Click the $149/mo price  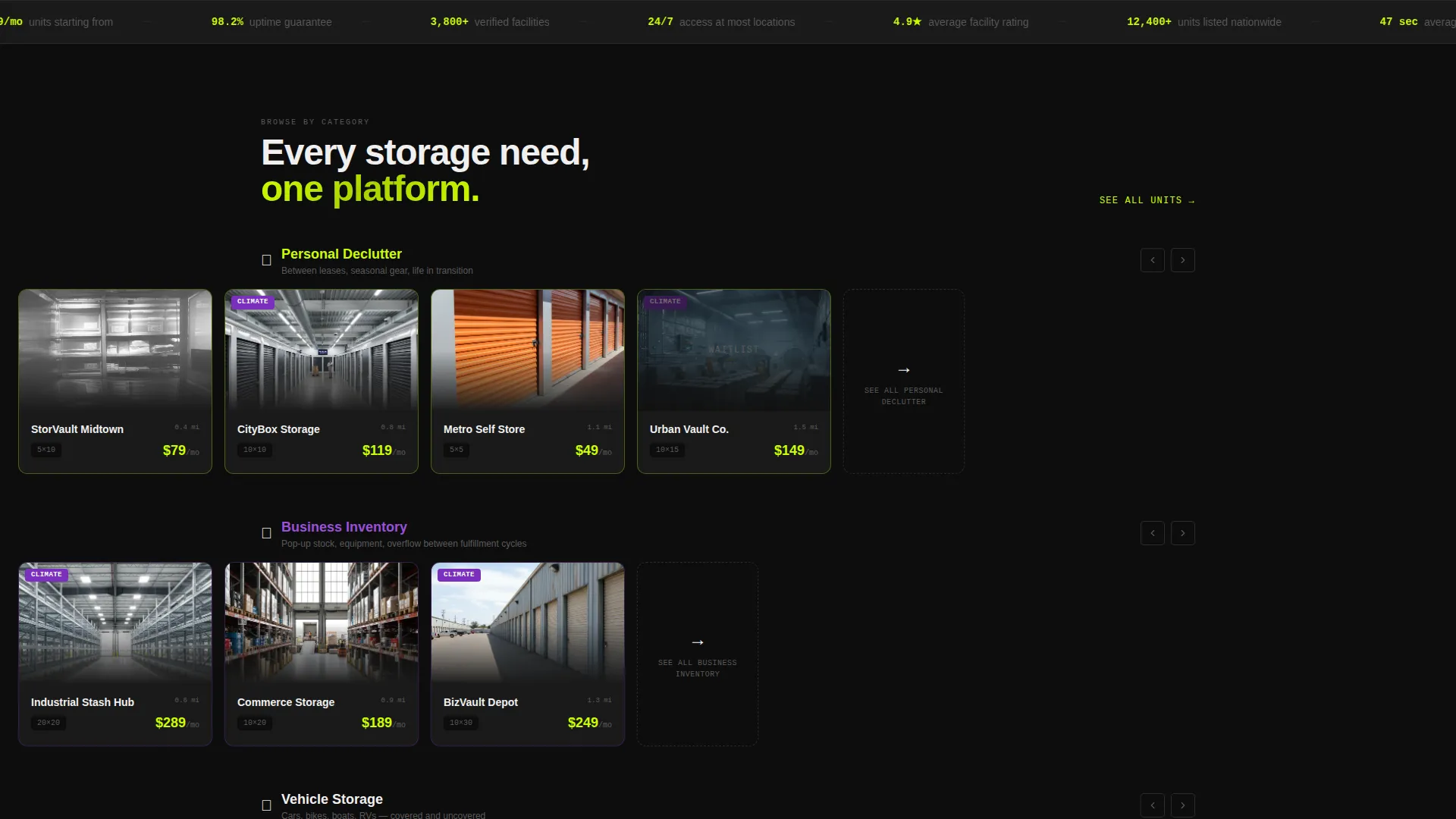(x=795, y=450)
